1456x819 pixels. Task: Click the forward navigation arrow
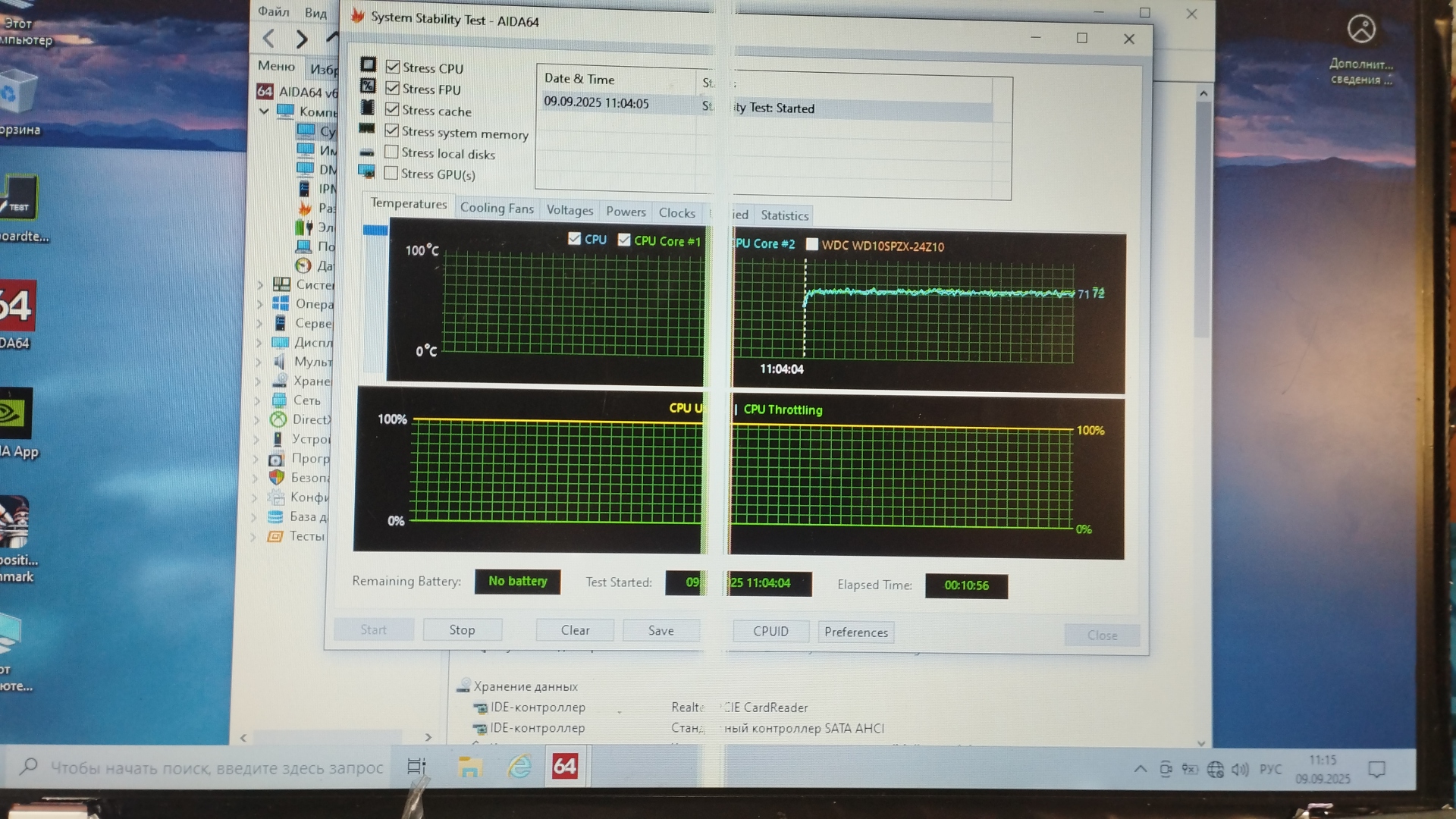click(x=302, y=39)
